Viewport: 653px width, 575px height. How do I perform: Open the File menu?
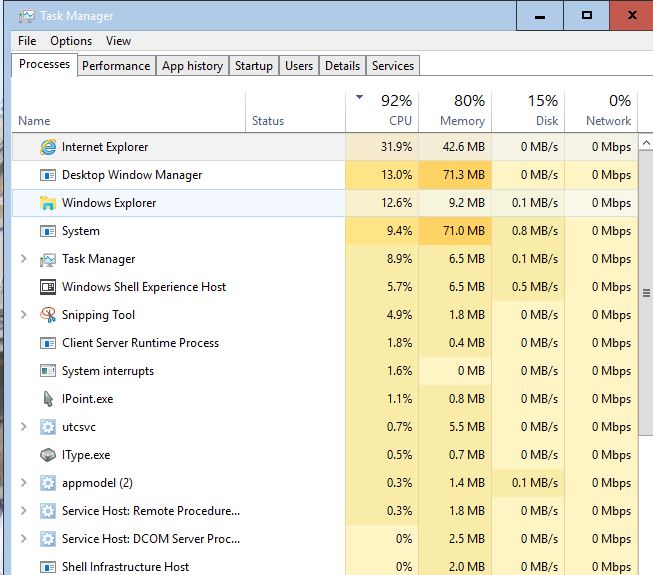click(27, 41)
